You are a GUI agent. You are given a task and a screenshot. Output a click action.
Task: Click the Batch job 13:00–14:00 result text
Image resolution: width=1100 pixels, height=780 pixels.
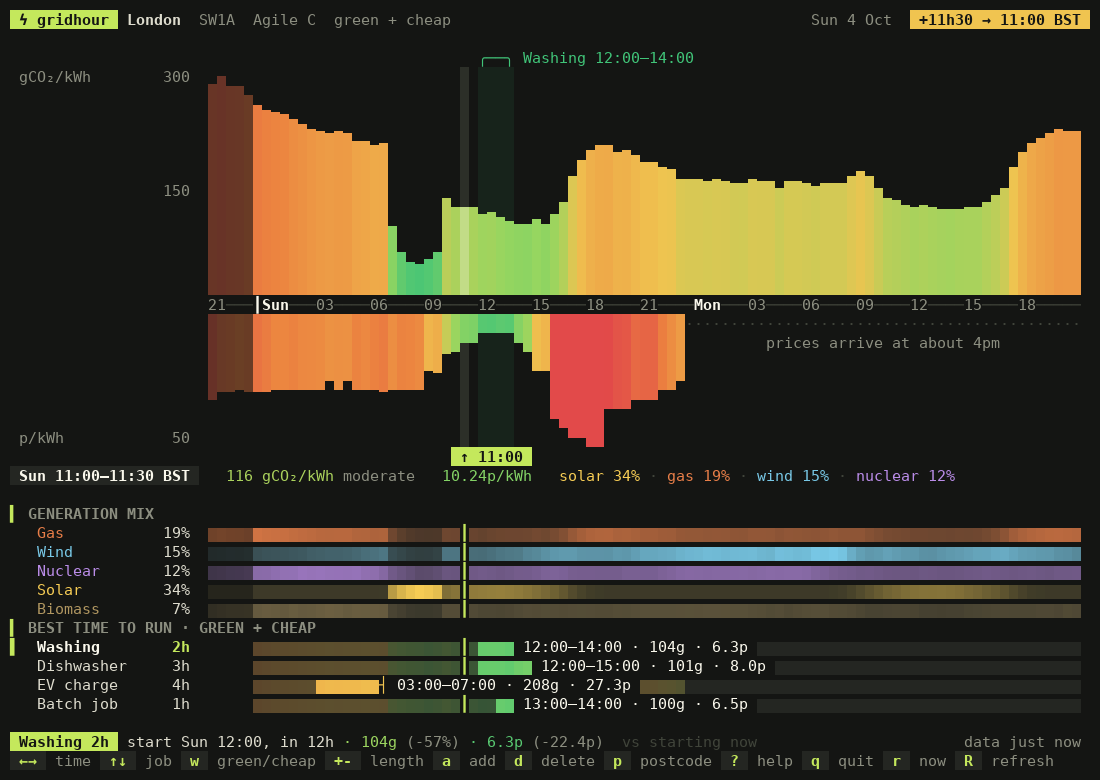tap(636, 704)
